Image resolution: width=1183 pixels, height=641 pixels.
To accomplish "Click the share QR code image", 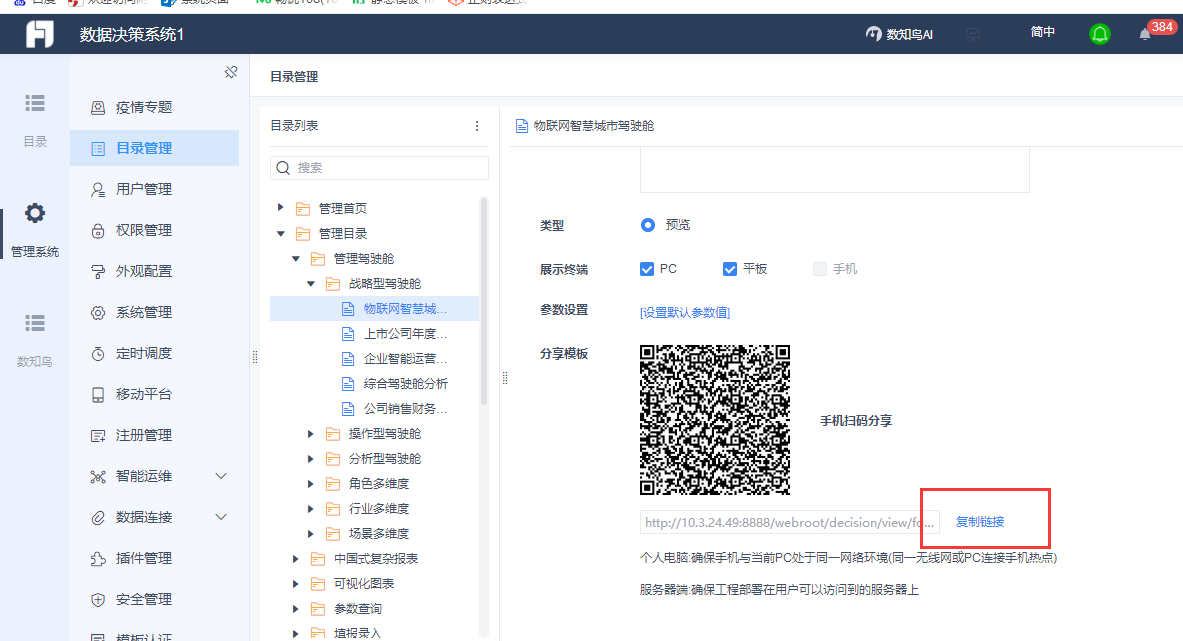I will click(714, 420).
